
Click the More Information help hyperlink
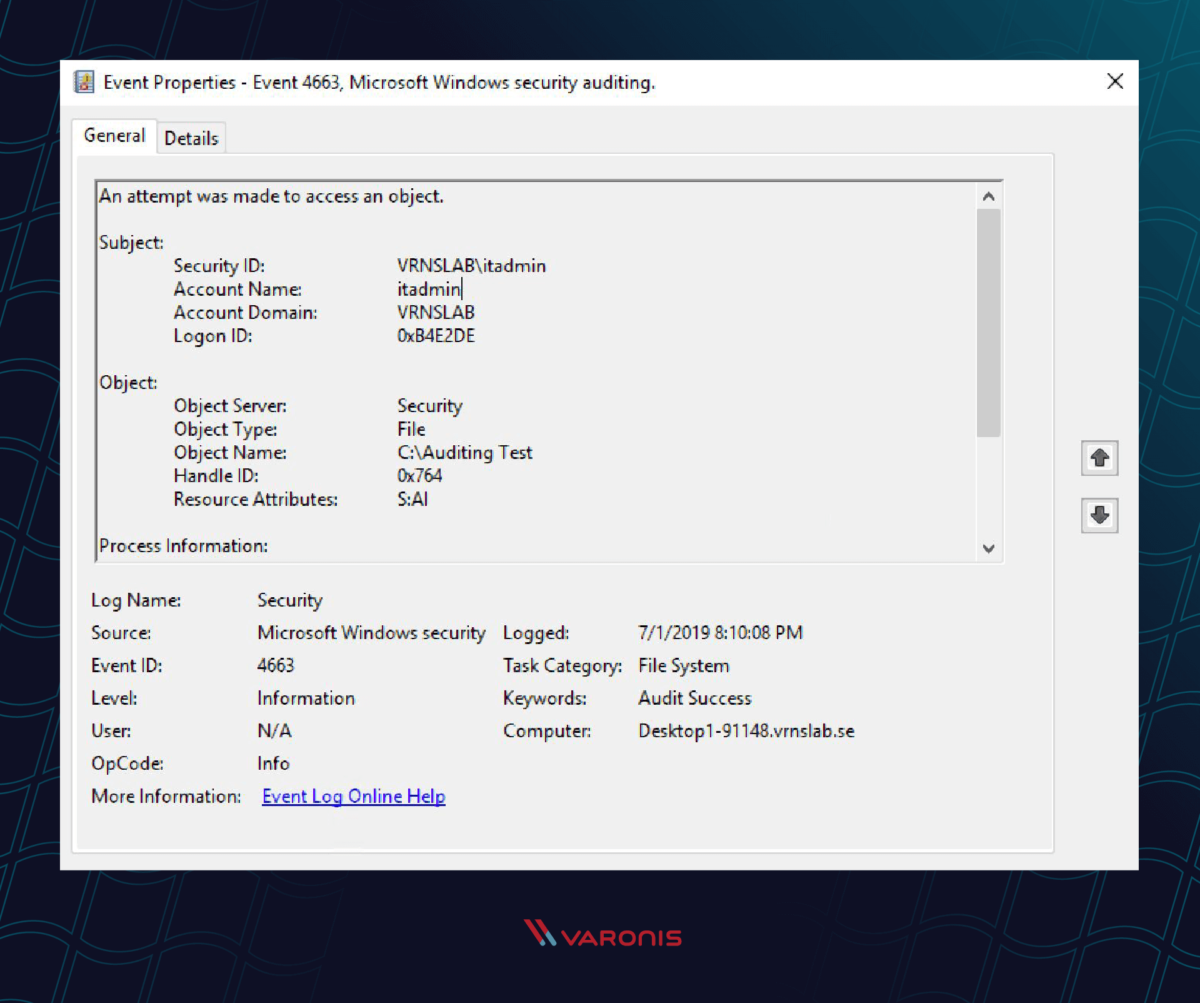[x=352, y=796]
